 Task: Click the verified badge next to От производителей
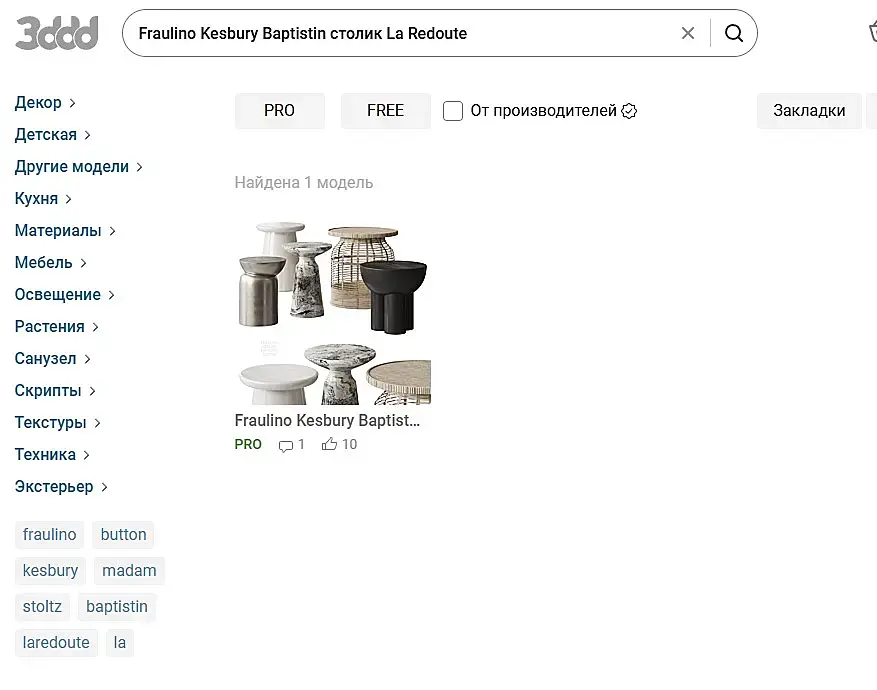[629, 111]
